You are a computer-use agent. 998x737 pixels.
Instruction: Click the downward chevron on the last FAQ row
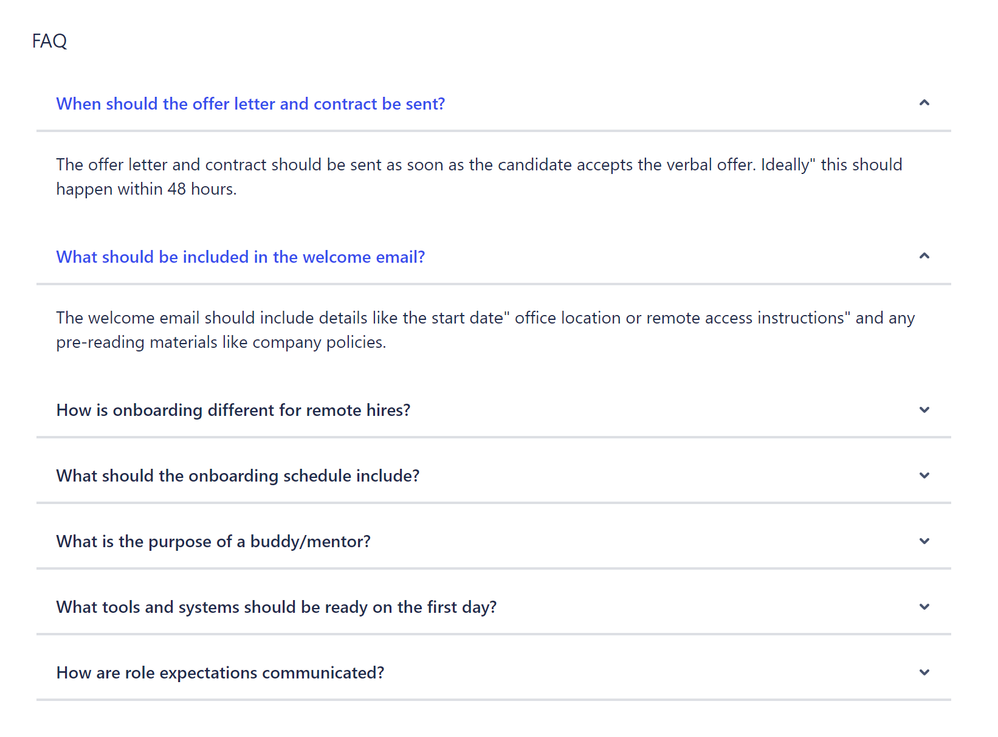pos(924,672)
